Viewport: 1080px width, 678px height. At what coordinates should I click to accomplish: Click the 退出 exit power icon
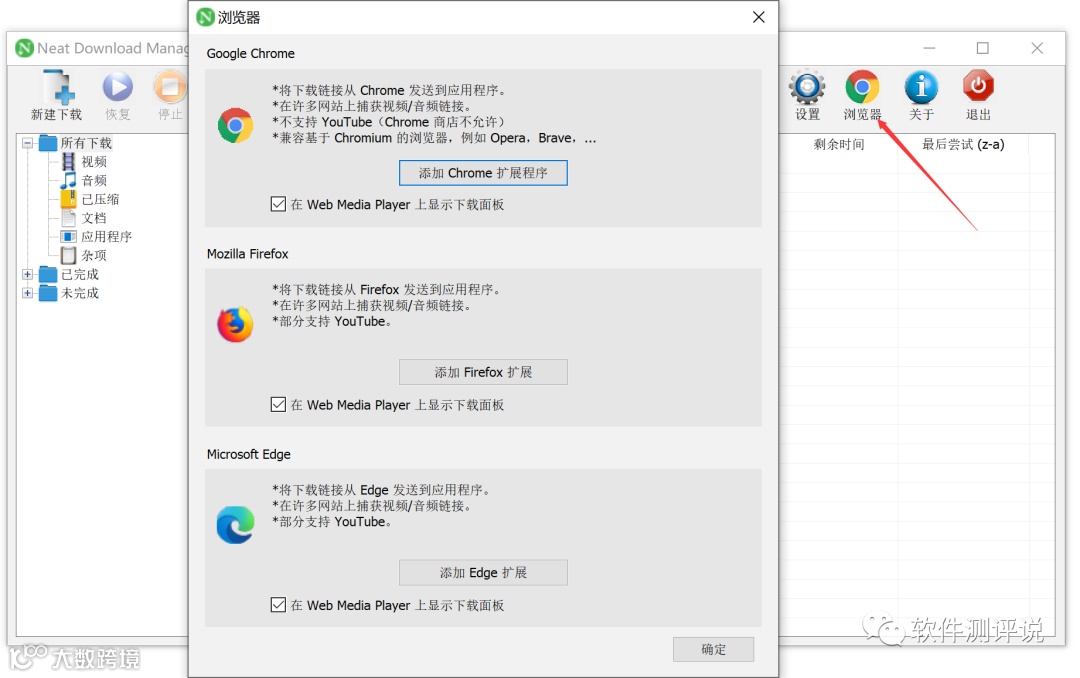click(978, 87)
